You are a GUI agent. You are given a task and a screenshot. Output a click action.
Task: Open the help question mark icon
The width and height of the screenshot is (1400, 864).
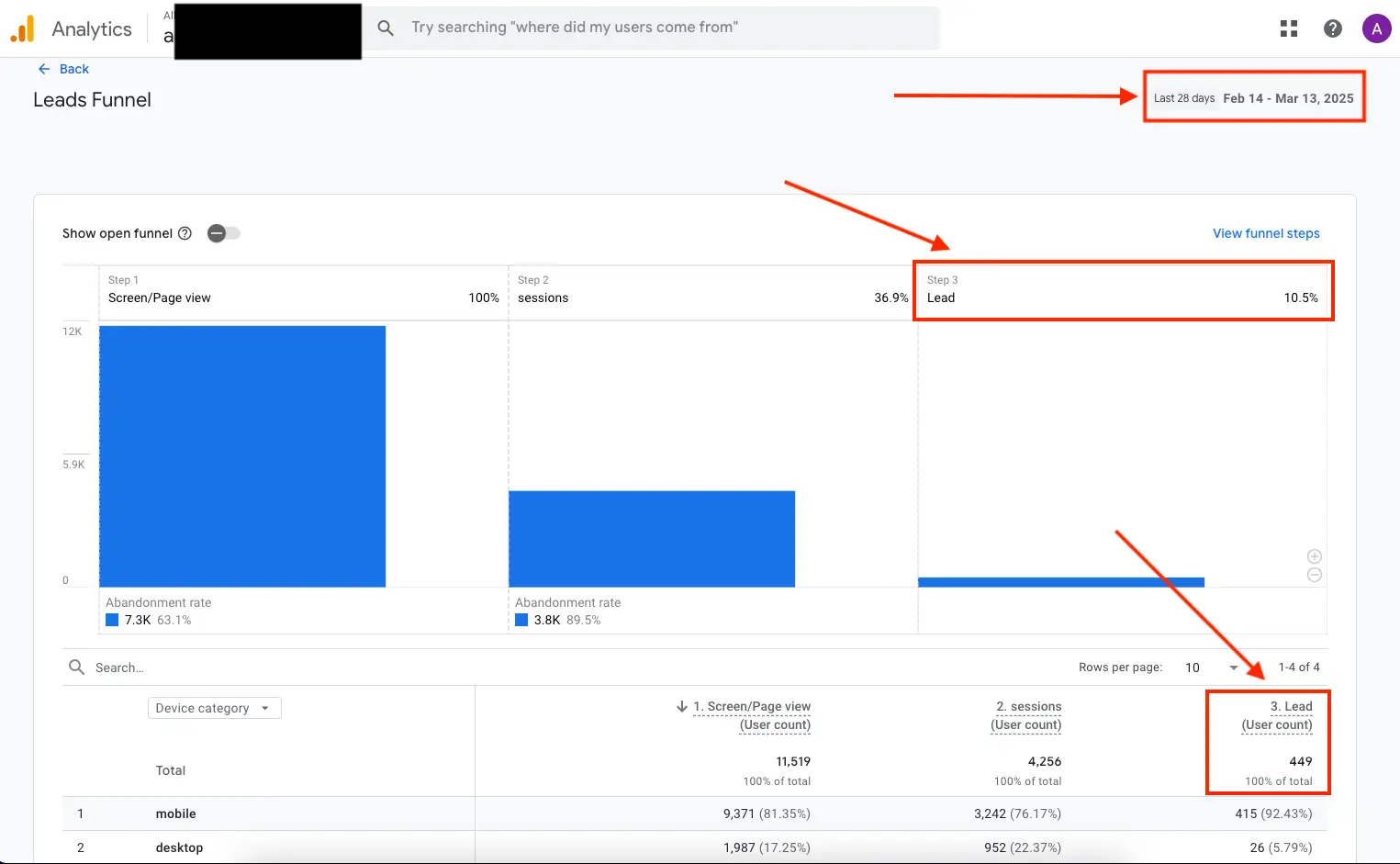pos(1333,28)
